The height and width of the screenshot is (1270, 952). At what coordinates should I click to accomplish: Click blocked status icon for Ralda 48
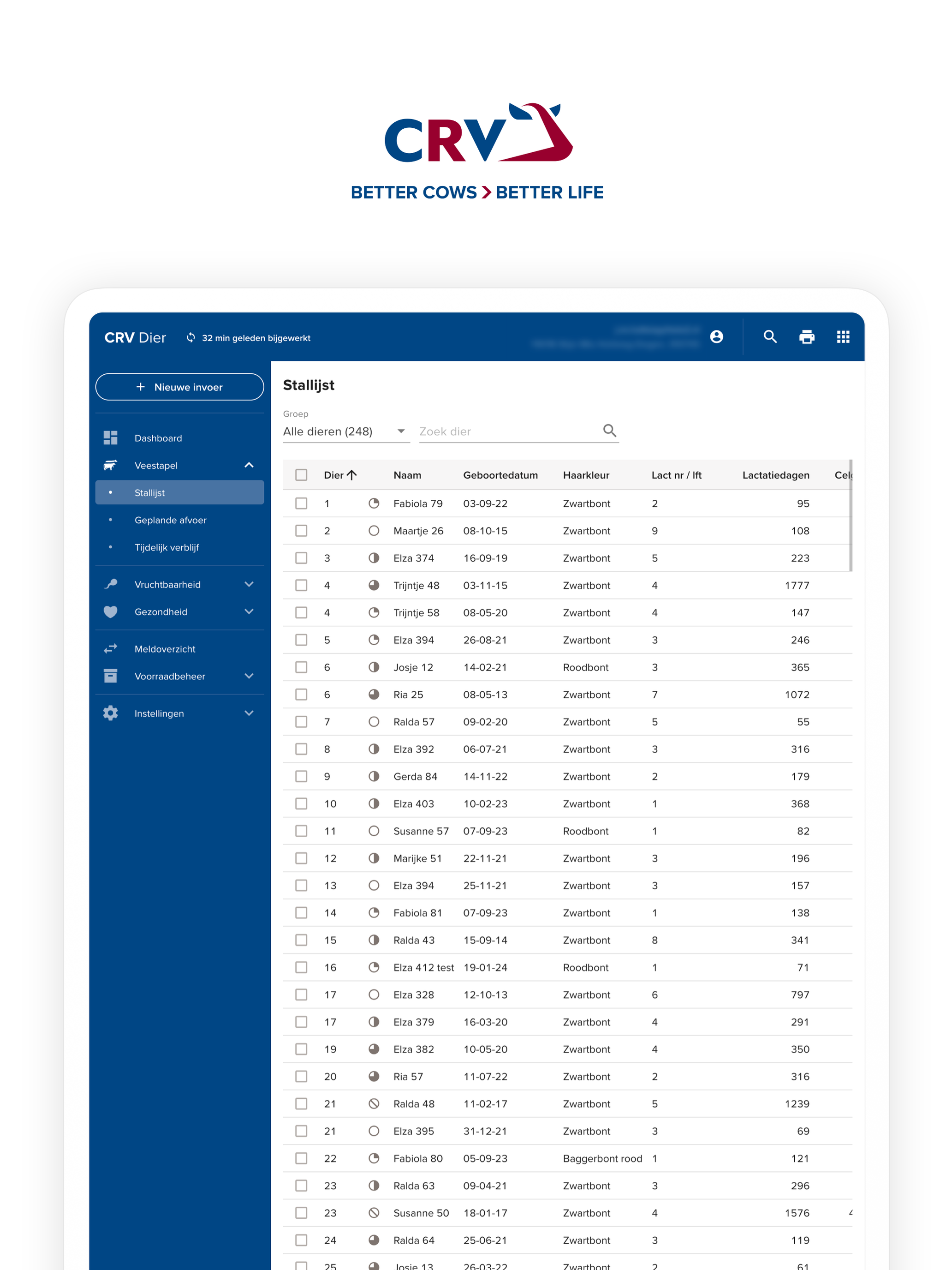374,1104
